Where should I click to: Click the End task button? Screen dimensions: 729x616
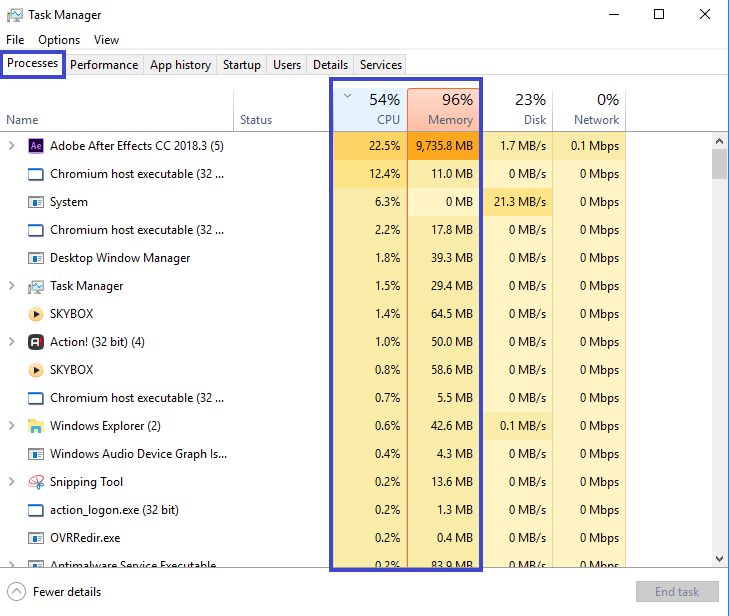click(x=677, y=592)
